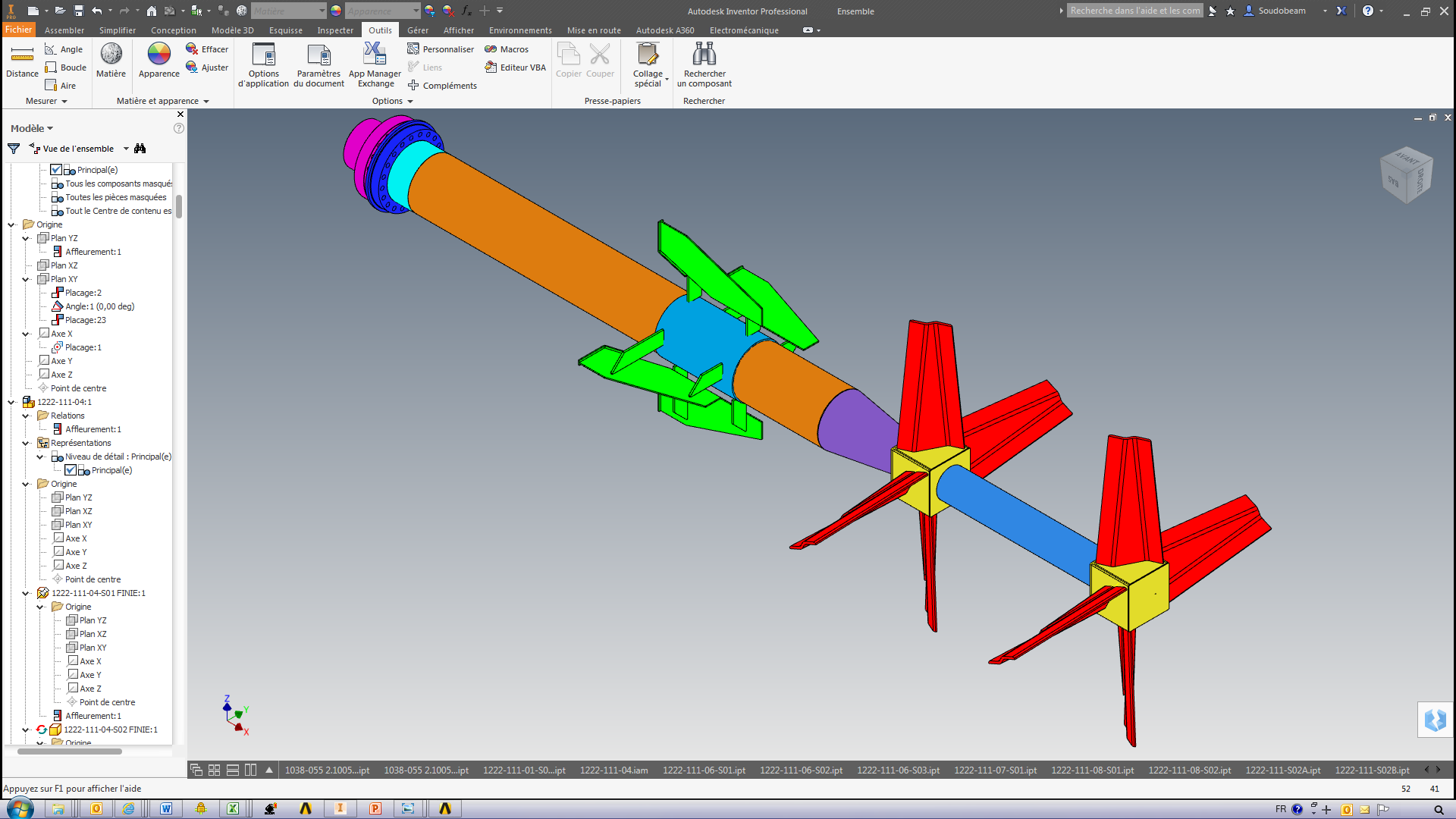Switch to the 1222-111-S02A.ipt document tab
Screen dimensions: 1456x819
tap(1283, 770)
